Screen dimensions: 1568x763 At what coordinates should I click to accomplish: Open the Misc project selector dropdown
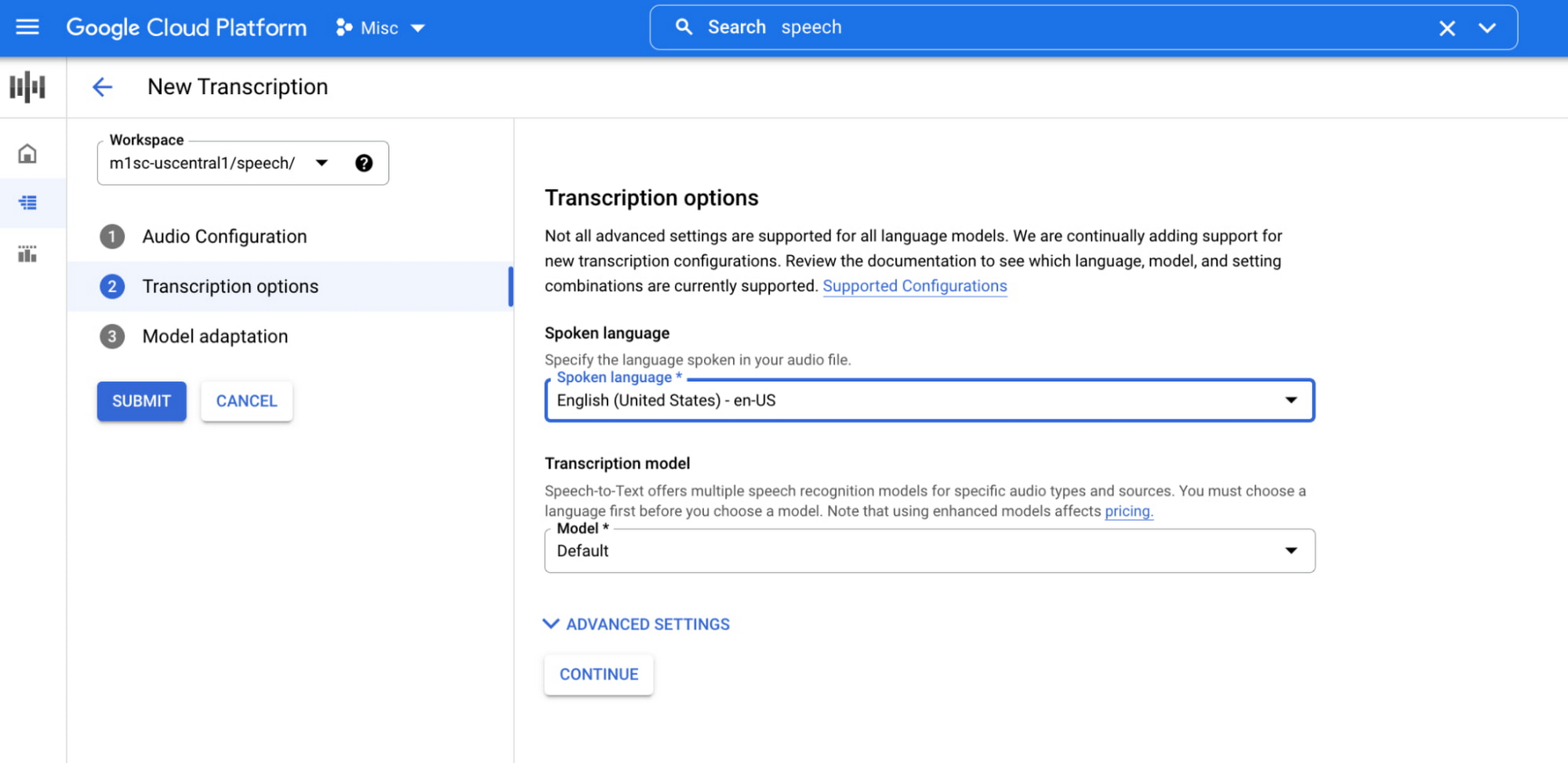(x=380, y=28)
